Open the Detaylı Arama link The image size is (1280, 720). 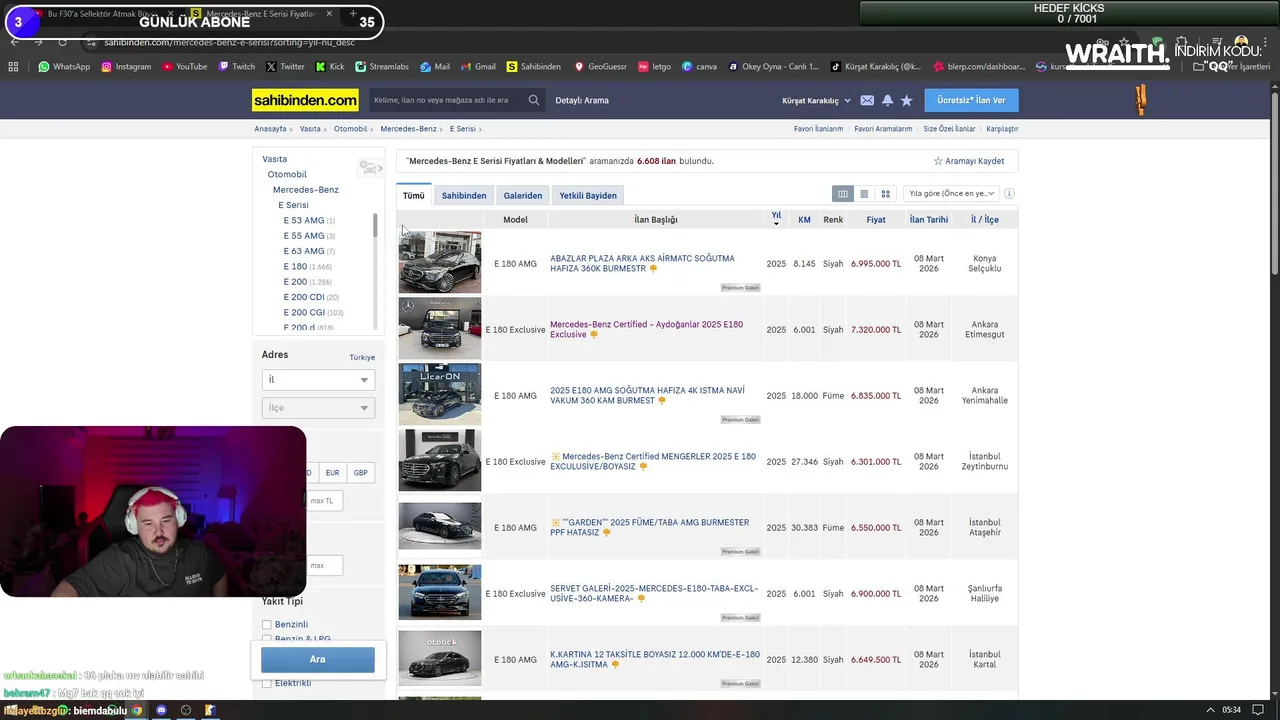click(582, 100)
